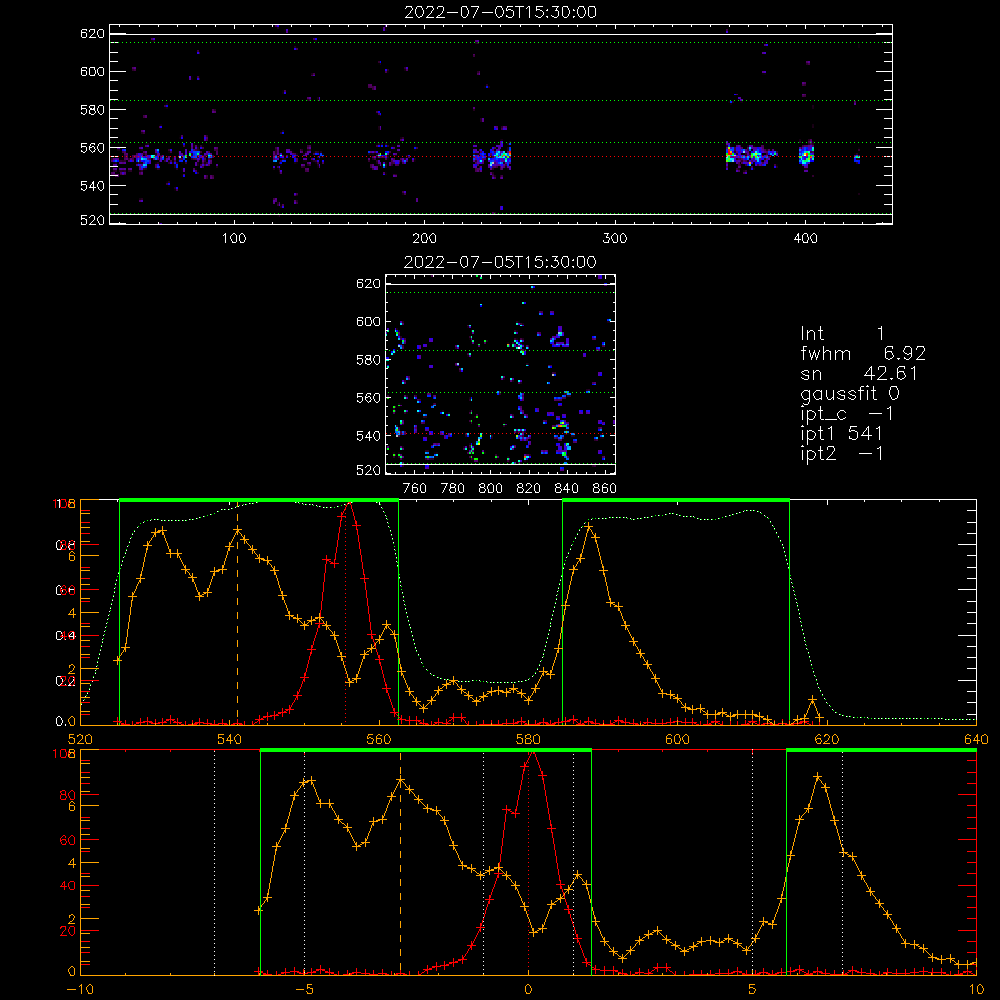Select the 'gaussfit 0' parameter line

tap(850, 393)
